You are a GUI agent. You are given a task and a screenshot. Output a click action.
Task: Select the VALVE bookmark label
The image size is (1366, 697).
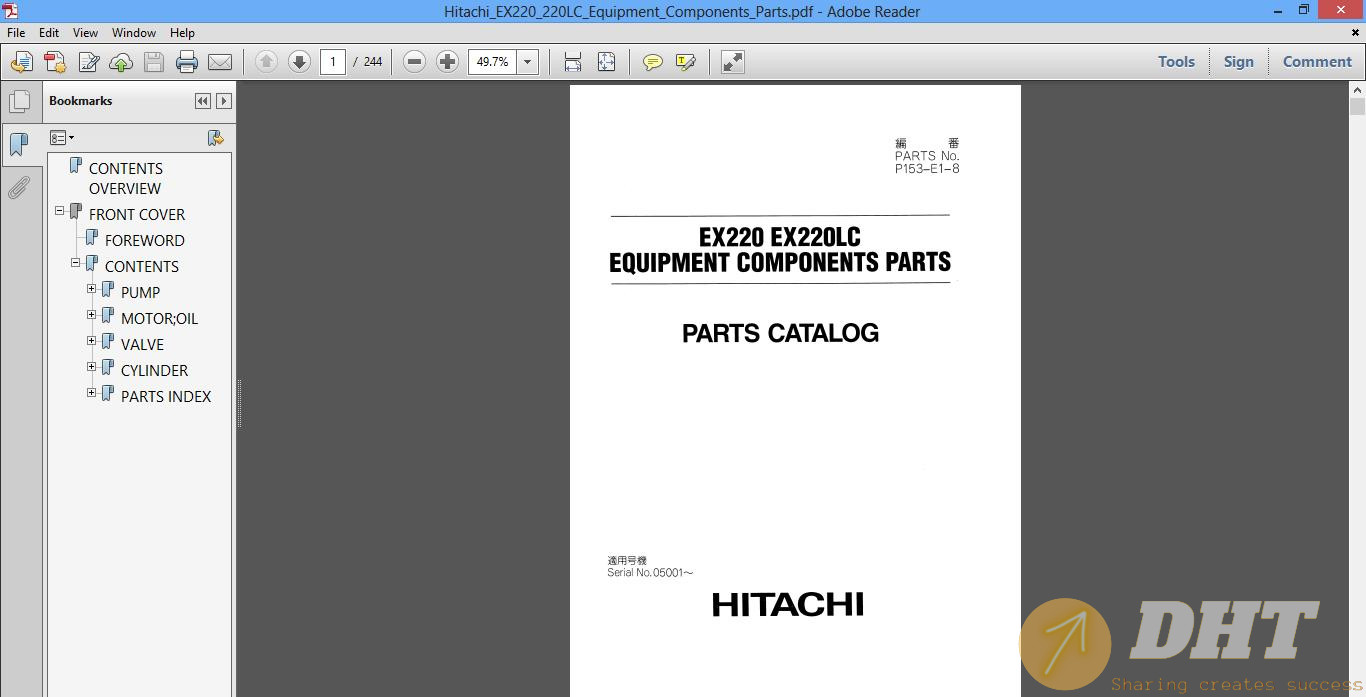pyautogui.click(x=142, y=344)
